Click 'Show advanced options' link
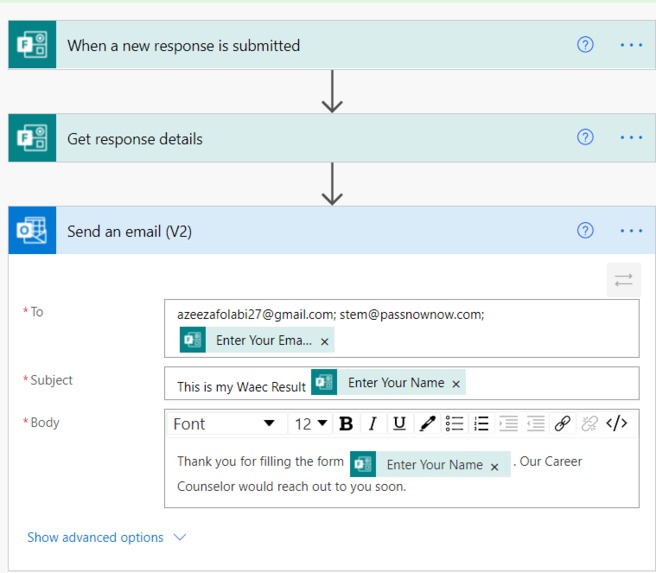This screenshot has height=573, width=656. pyautogui.click(x=95, y=537)
